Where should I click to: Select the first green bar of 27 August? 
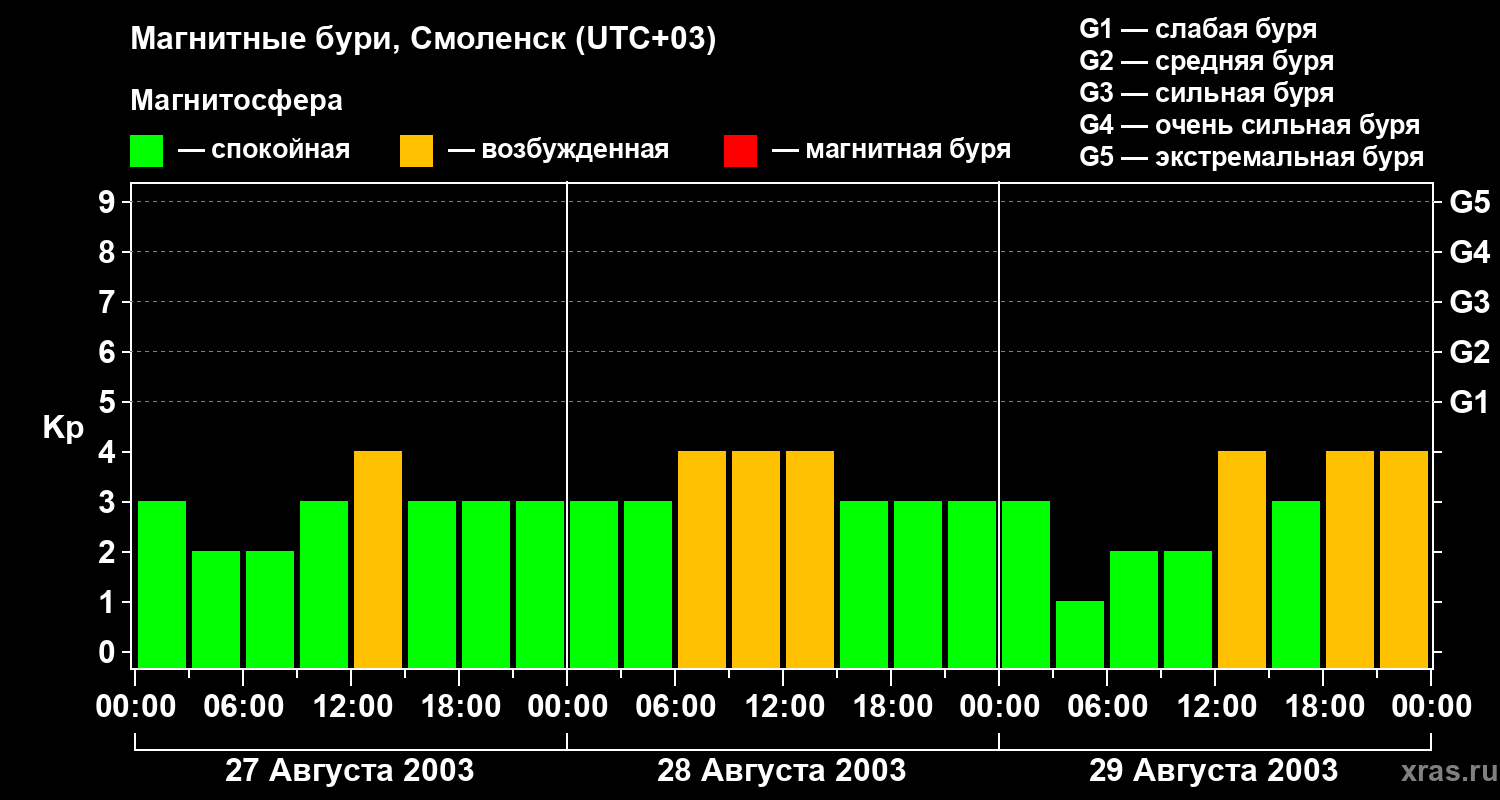[162, 584]
